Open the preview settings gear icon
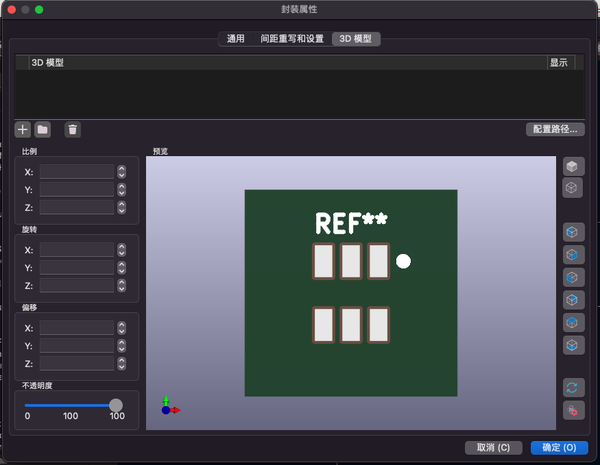The width and height of the screenshot is (600, 465). pyautogui.click(x=573, y=411)
